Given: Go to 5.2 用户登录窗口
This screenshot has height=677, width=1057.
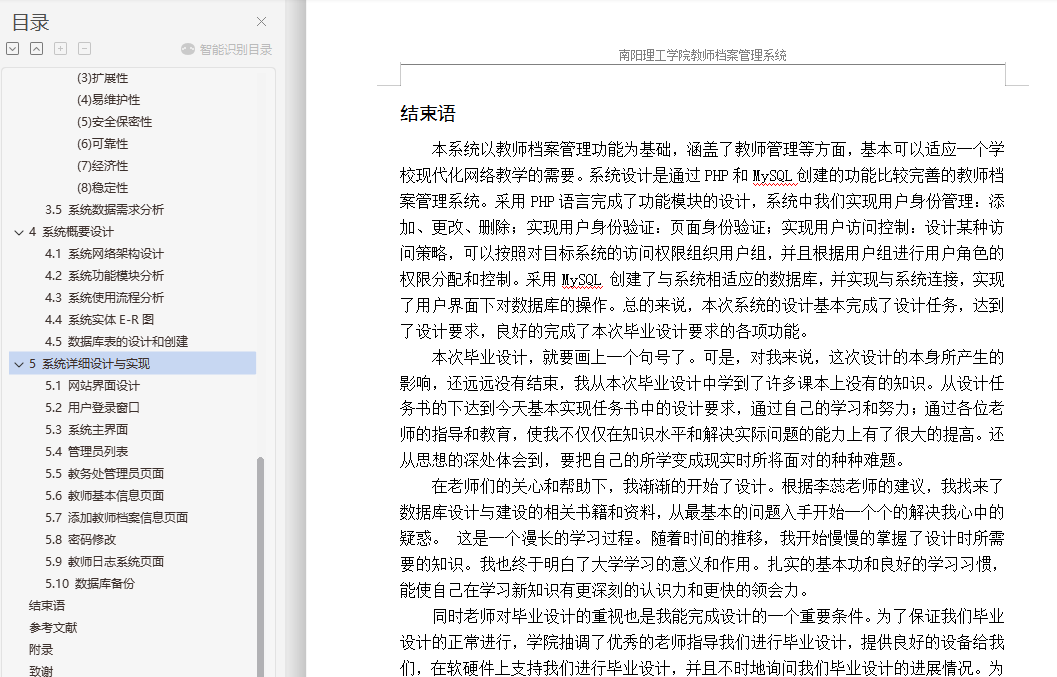Looking at the screenshot, I should (x=92, y=408).
